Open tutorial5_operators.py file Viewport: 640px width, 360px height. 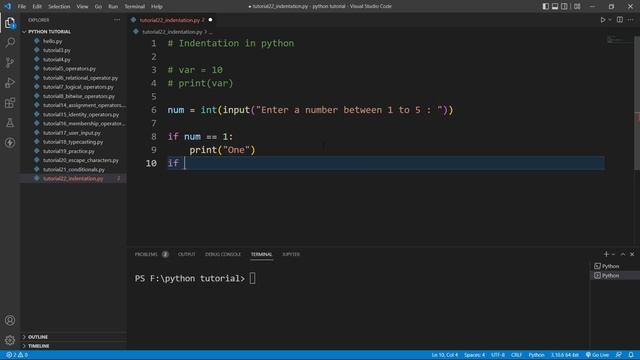tap(69, 69)
